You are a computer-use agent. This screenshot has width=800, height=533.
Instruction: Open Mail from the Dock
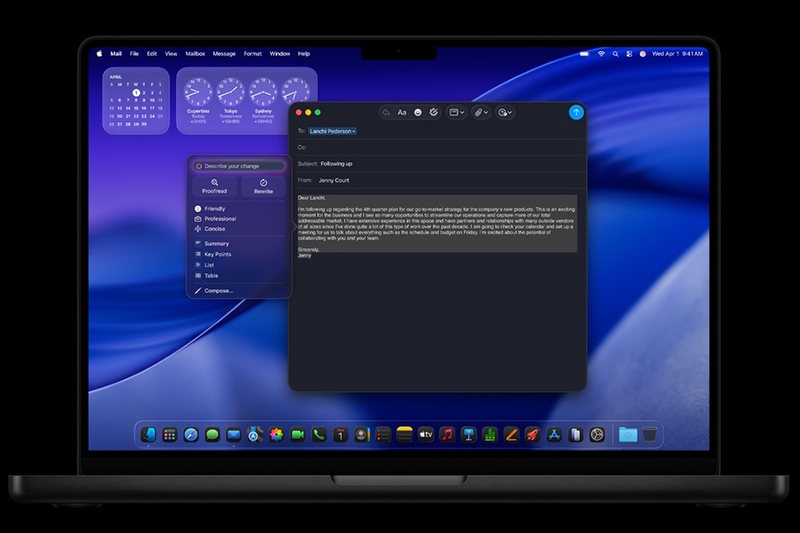tap(234, 435)
